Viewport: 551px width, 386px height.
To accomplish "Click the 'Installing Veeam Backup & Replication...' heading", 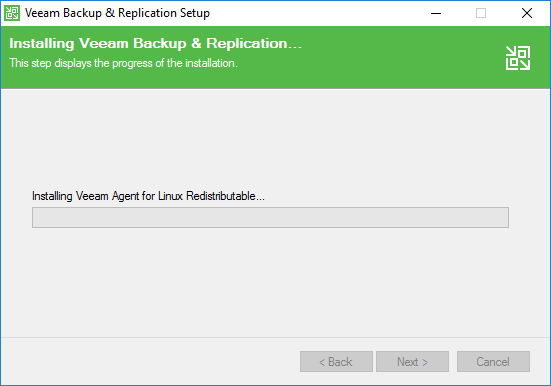I will click(155, 44).
